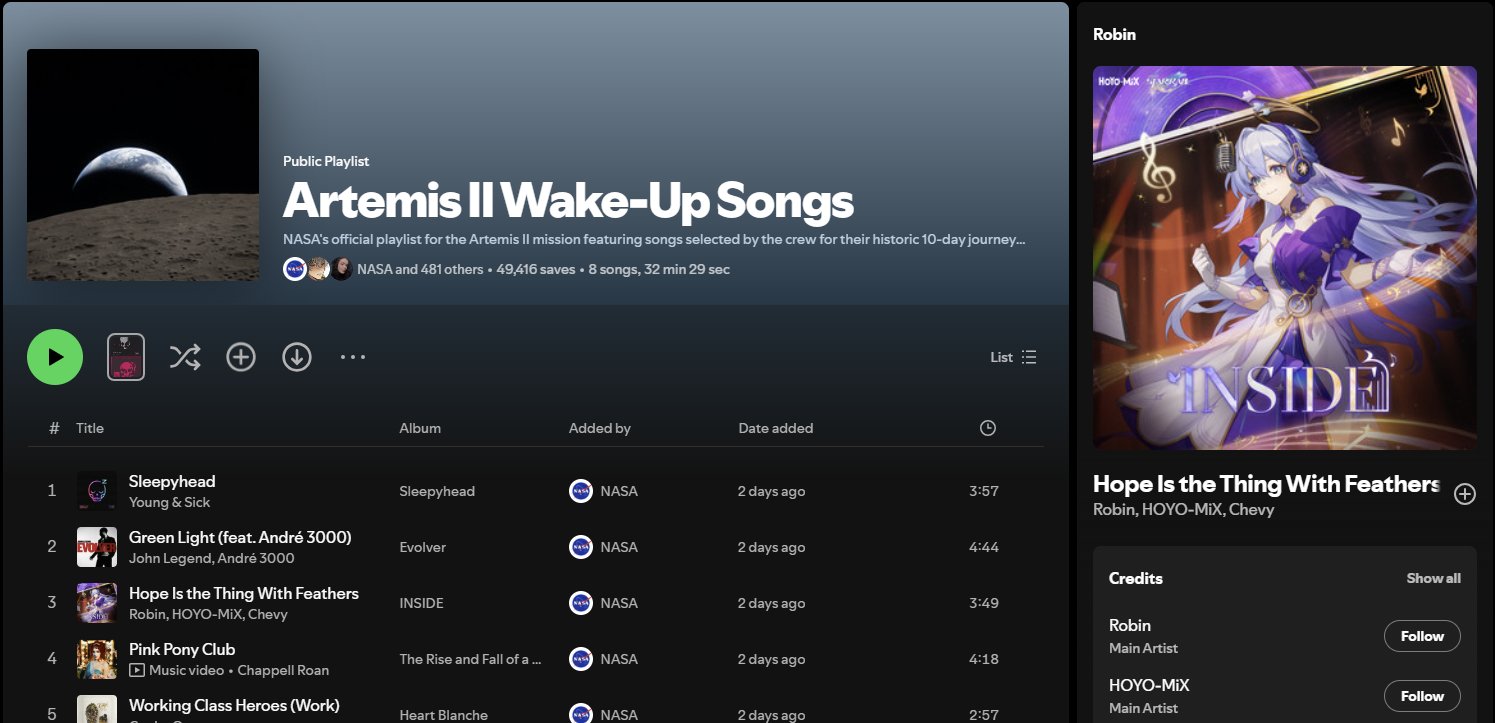Open HOYO-MiX in the Credits section
This screenshot has height=723, width=1495.
click(x=1149, y=685)
